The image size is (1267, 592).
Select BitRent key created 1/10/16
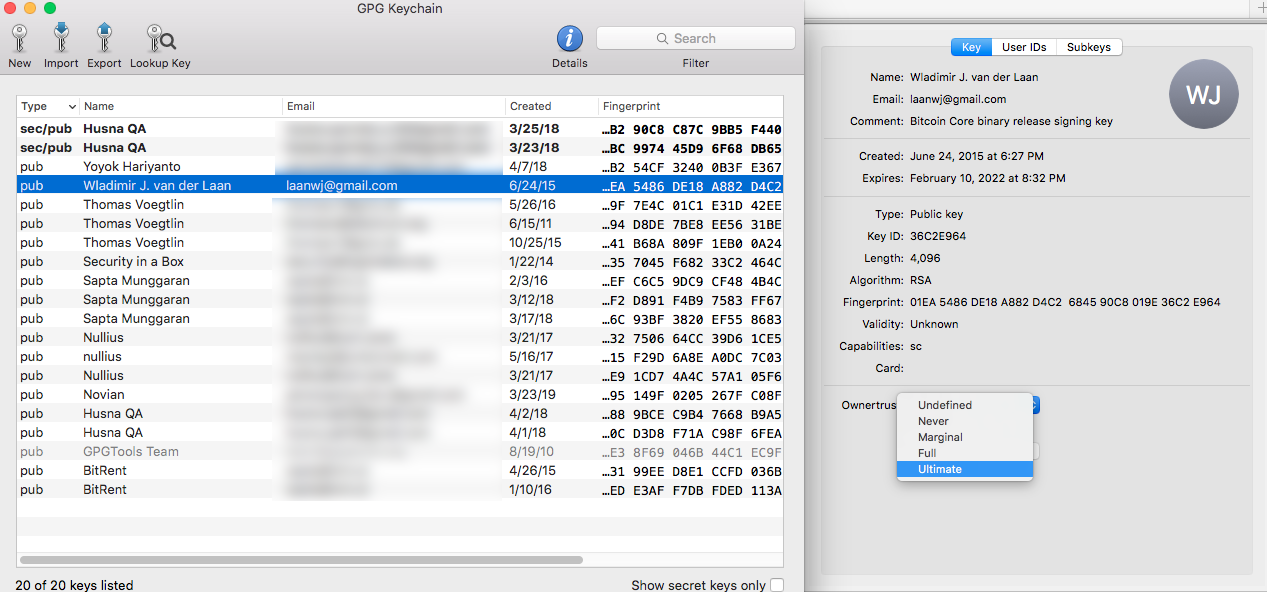tap(400, 490)
